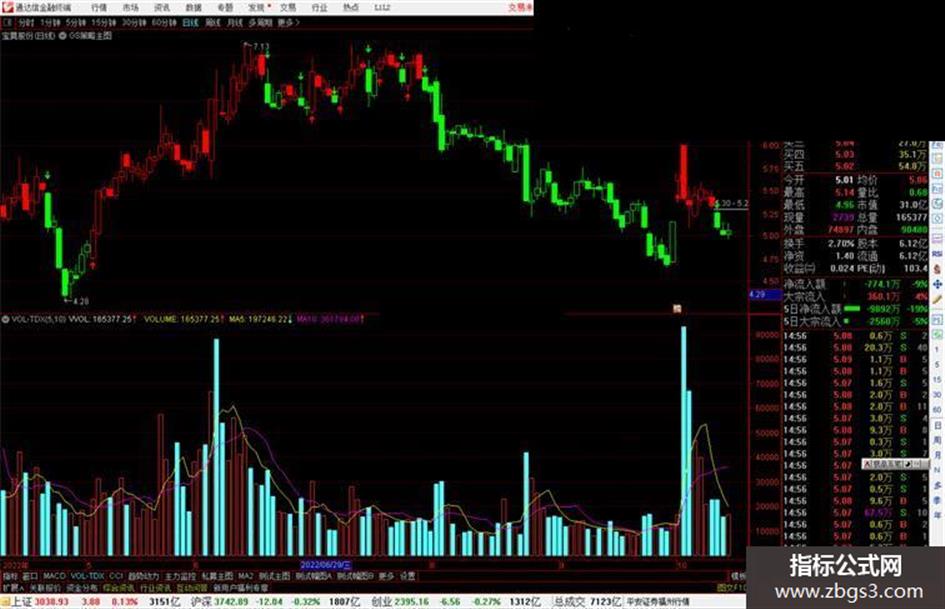Click the 换手 2.70% value row
The width and height of the screenshot is (945, 609).
(820, 244)
